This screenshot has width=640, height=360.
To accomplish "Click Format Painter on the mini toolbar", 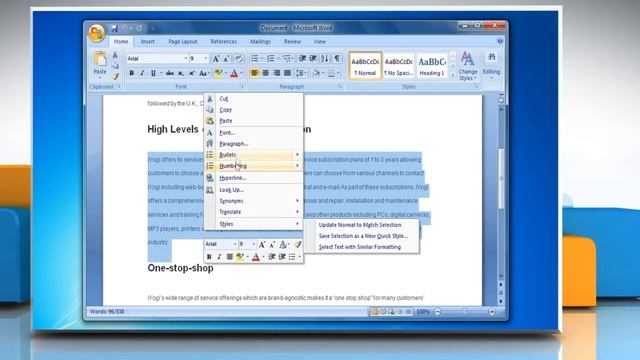I will [298, 244].
